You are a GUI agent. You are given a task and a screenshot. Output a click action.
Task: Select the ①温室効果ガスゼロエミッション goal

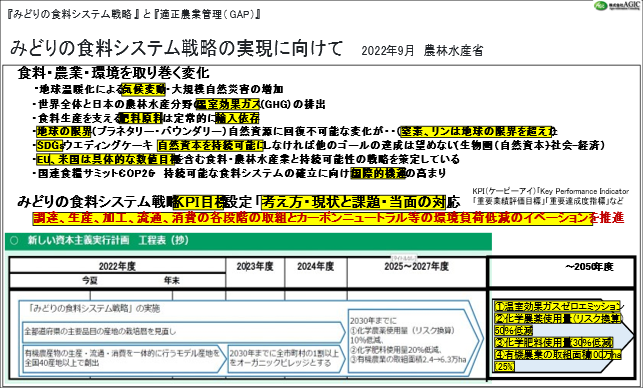(558, 306)
